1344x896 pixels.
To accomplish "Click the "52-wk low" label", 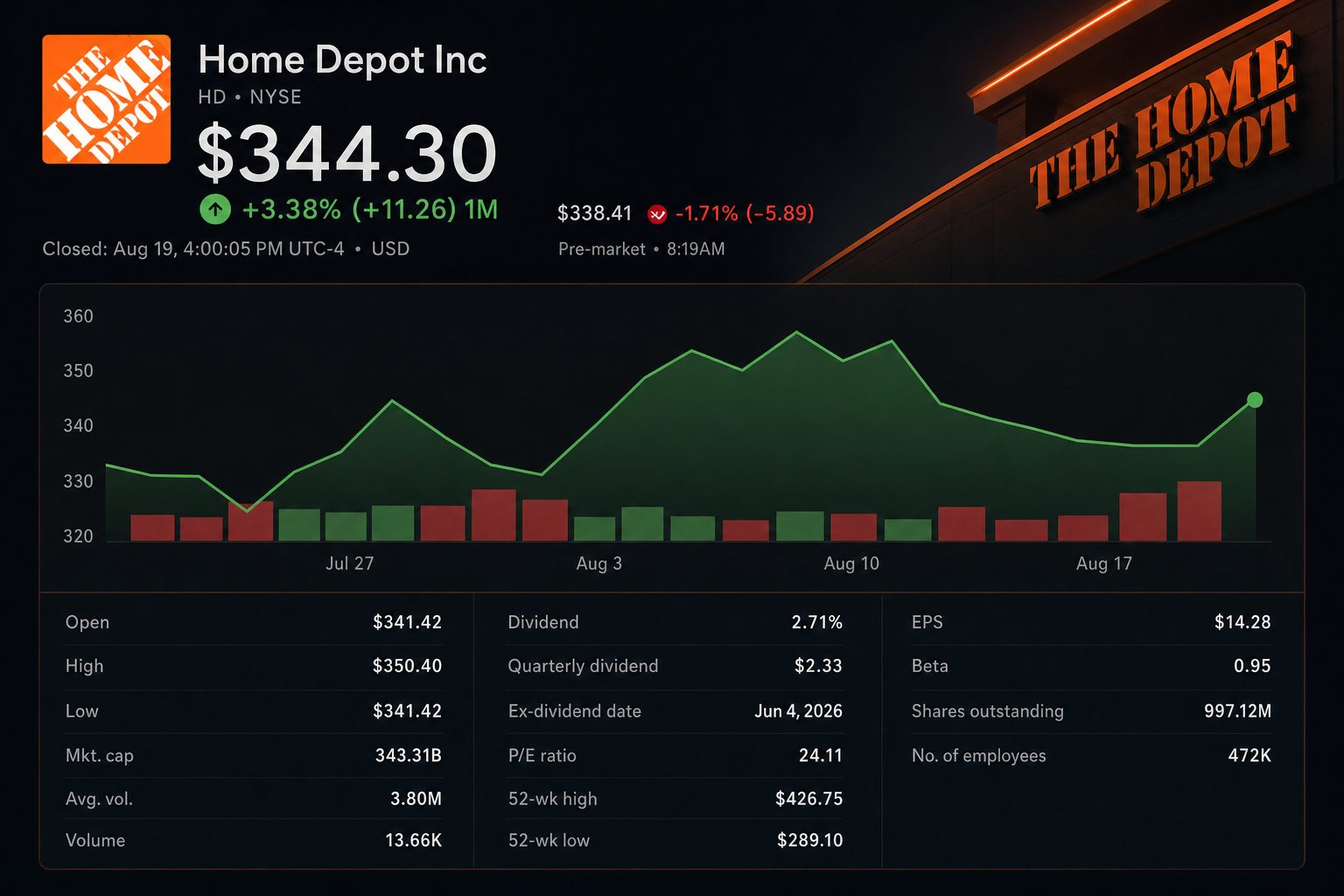I will (x=549, y=841).
